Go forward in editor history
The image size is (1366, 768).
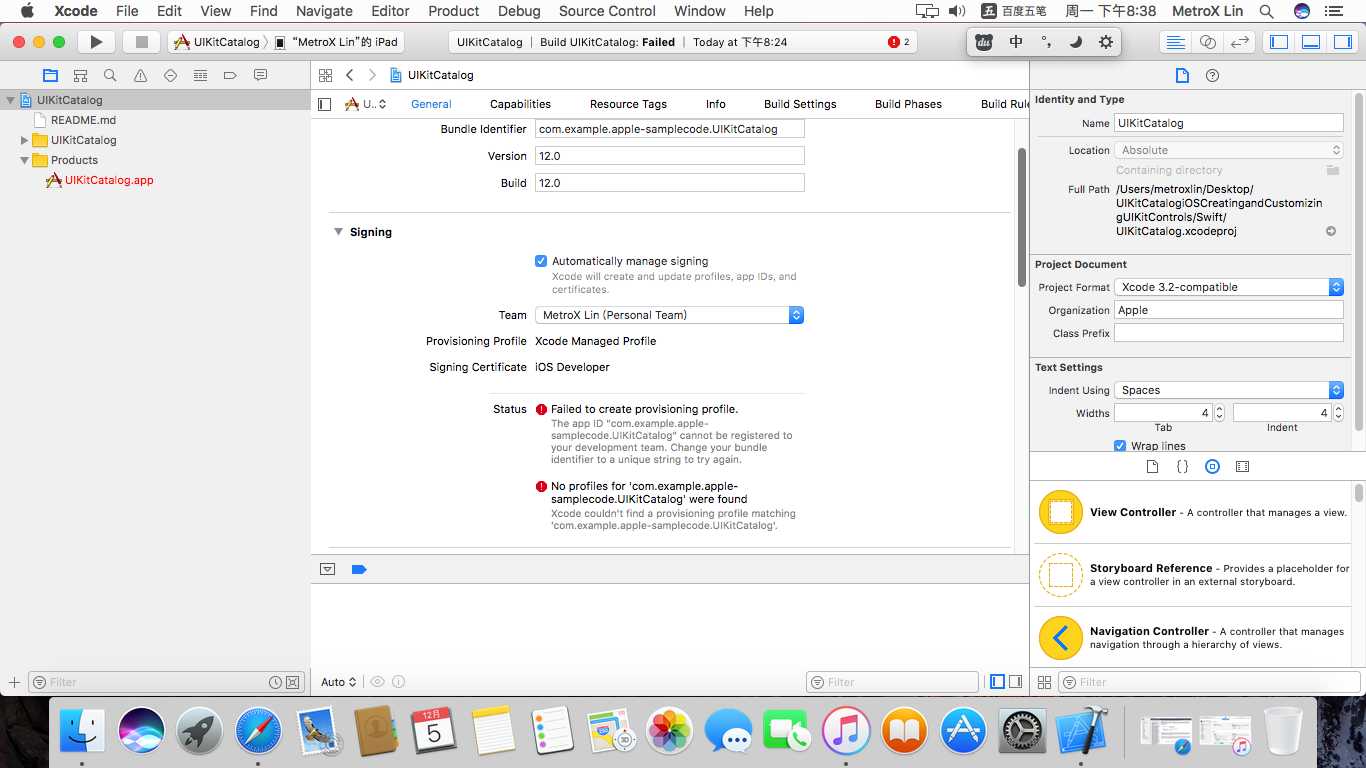372,75
